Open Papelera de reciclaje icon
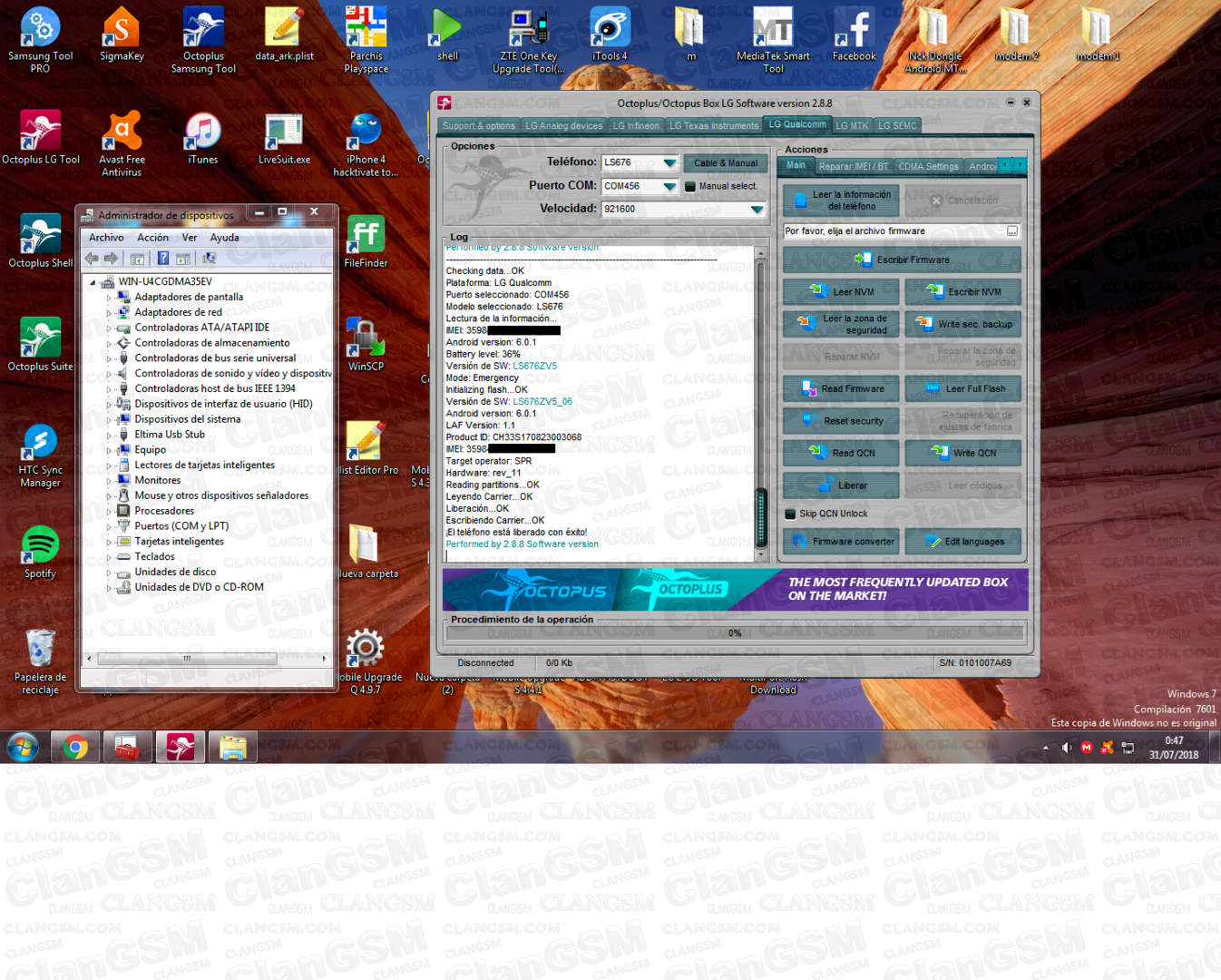Viewport: 1221px width, 980px height. click(x=41, y=661)
